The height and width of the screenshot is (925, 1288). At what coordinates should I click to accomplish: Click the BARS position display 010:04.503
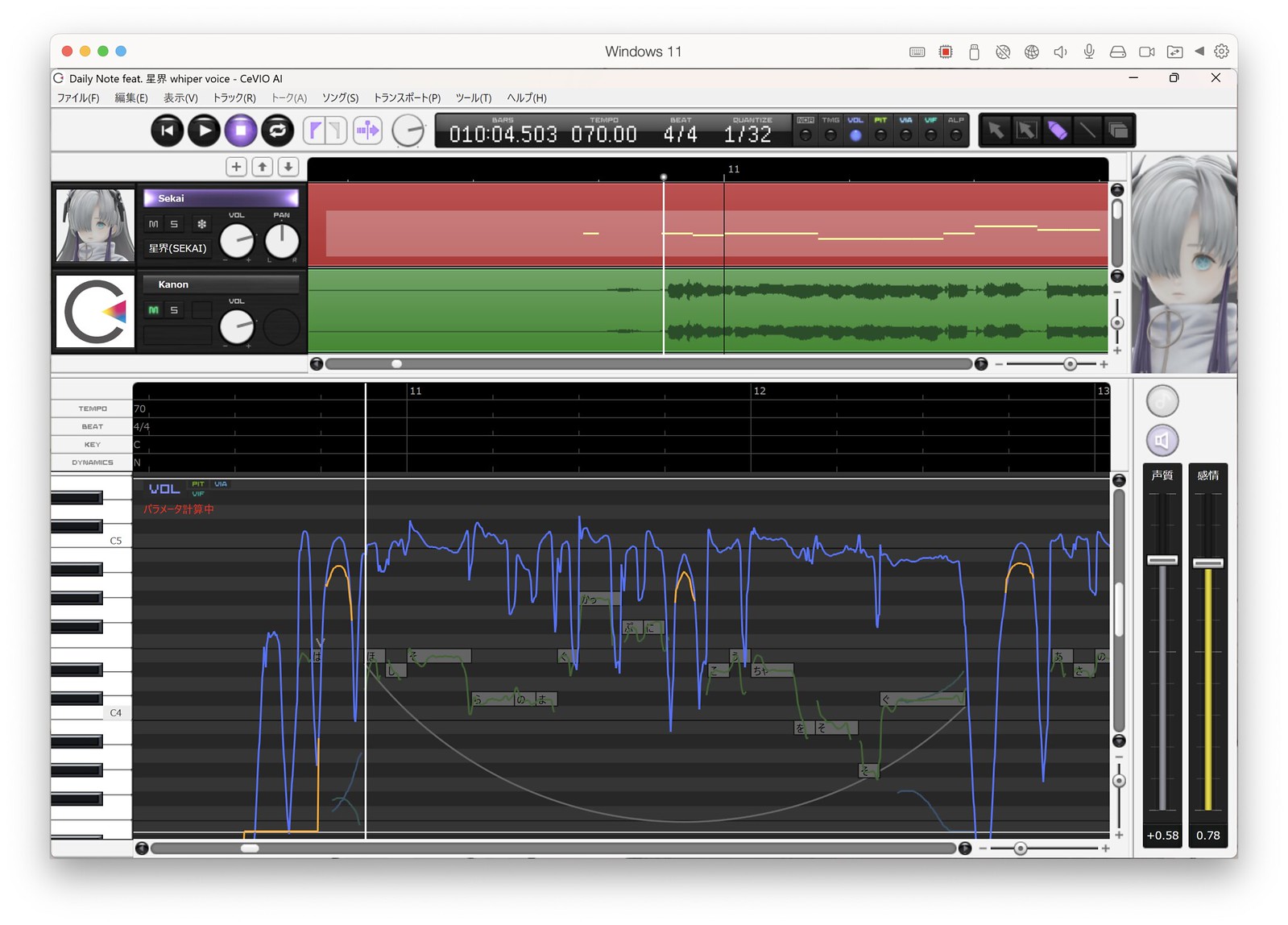tap(503, 135)
